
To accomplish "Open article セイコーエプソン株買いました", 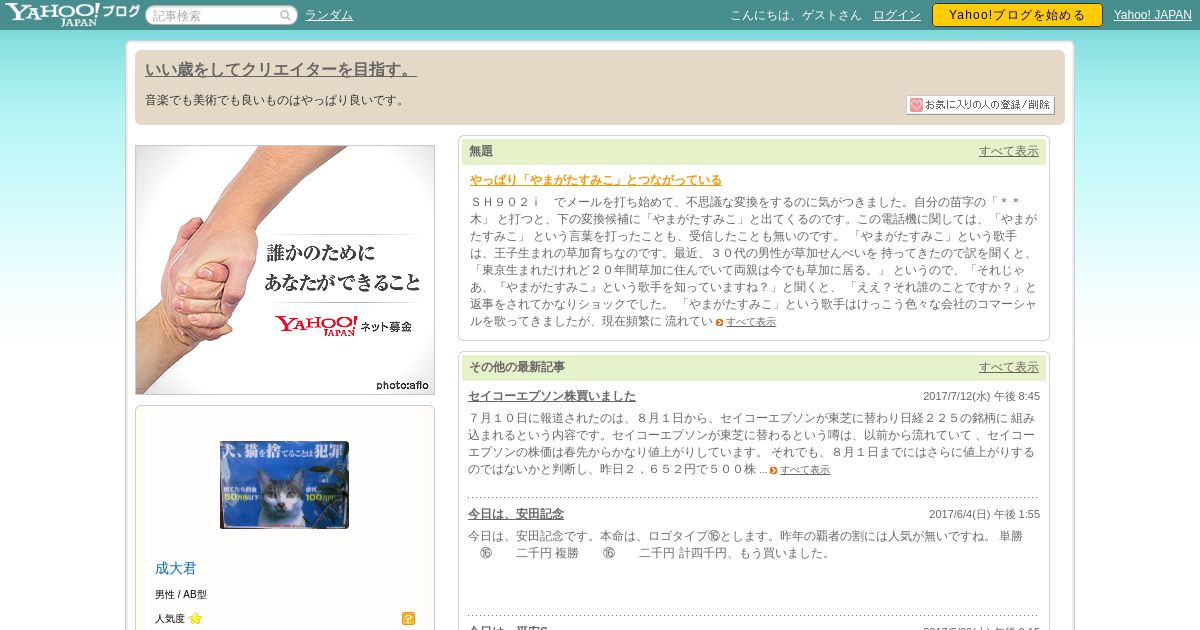I will coord(552,396).
